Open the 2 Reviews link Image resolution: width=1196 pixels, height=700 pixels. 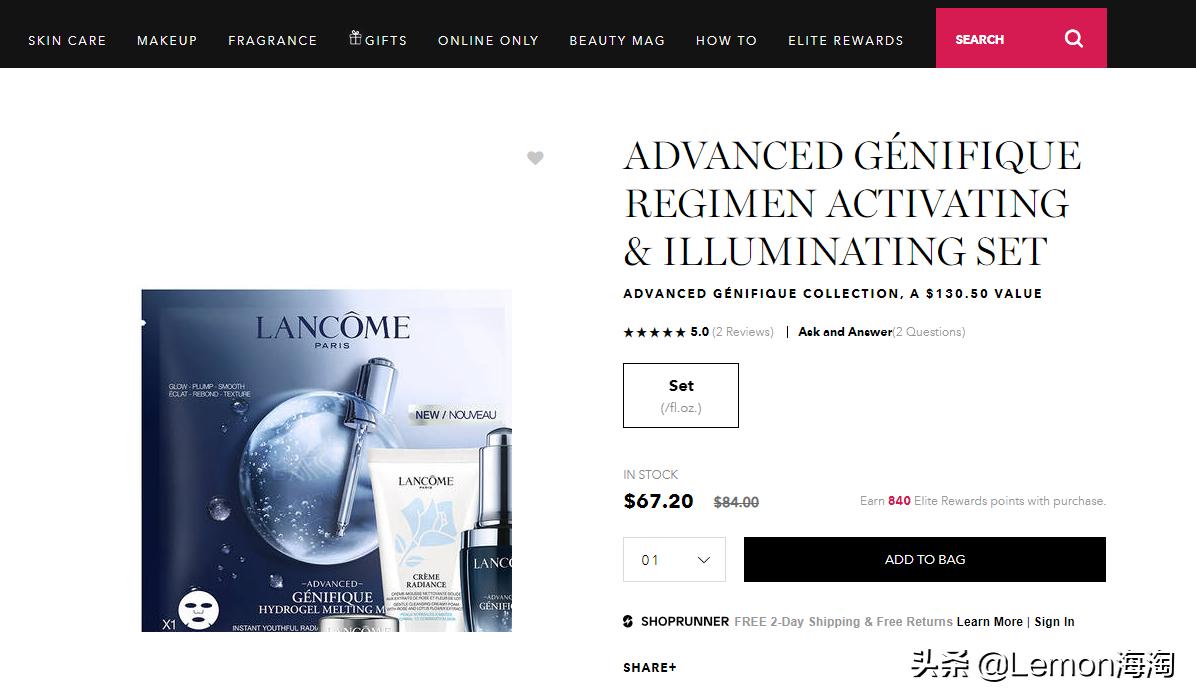click(743, 332)
